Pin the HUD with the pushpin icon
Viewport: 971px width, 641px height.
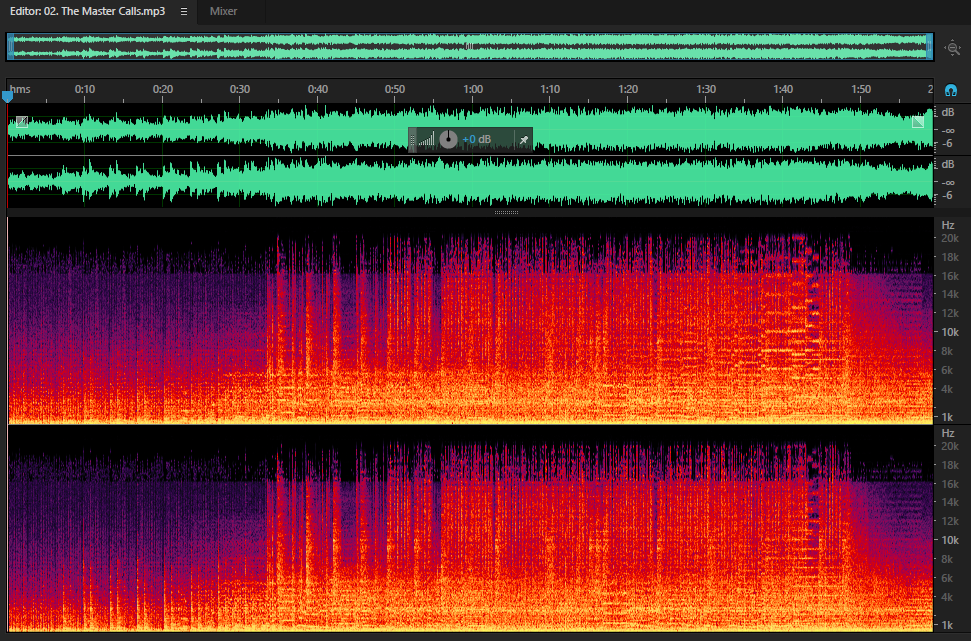[x=524, y=139]
